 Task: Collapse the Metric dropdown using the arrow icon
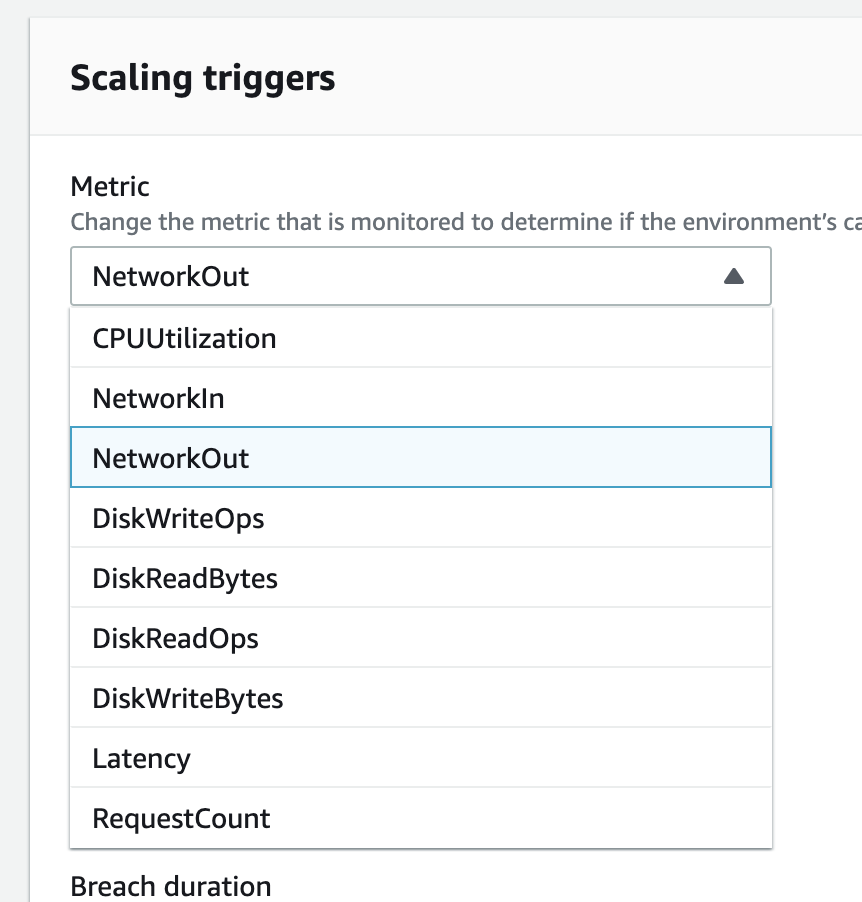(x=733, y=277)
